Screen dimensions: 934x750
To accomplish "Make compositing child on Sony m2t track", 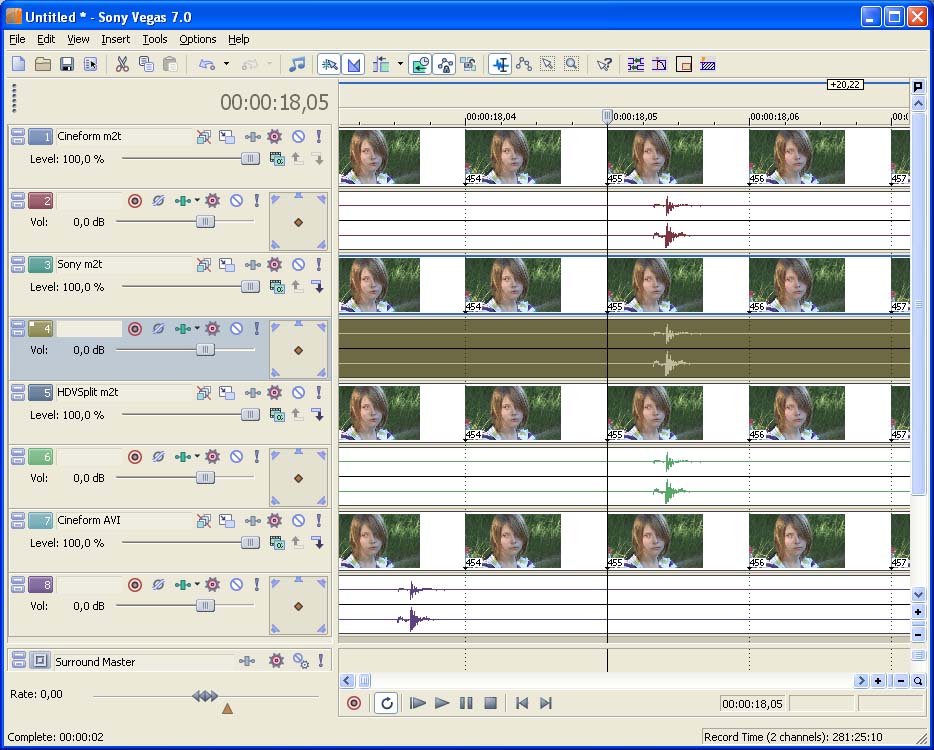I will 319,287.
